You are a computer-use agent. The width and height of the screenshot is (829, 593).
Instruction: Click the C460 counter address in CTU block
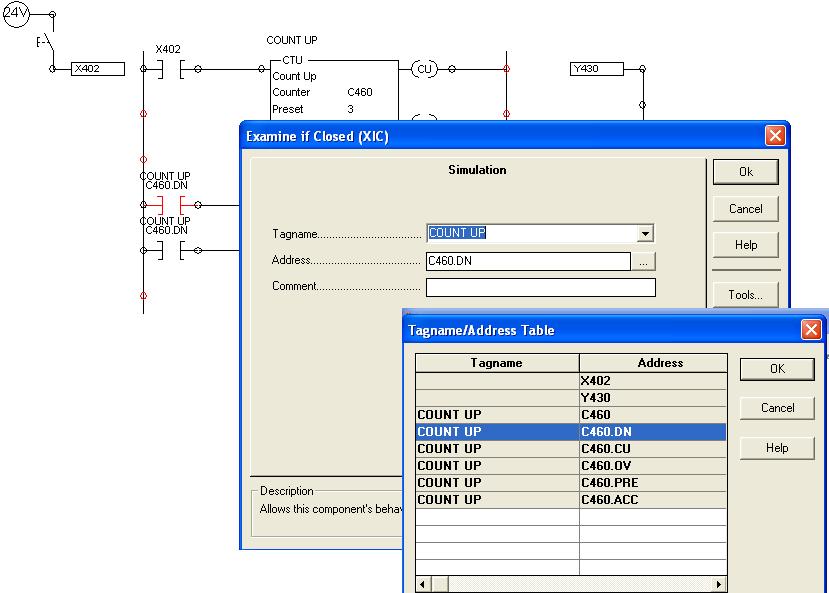pyautogui.click(x=360, y=92)
